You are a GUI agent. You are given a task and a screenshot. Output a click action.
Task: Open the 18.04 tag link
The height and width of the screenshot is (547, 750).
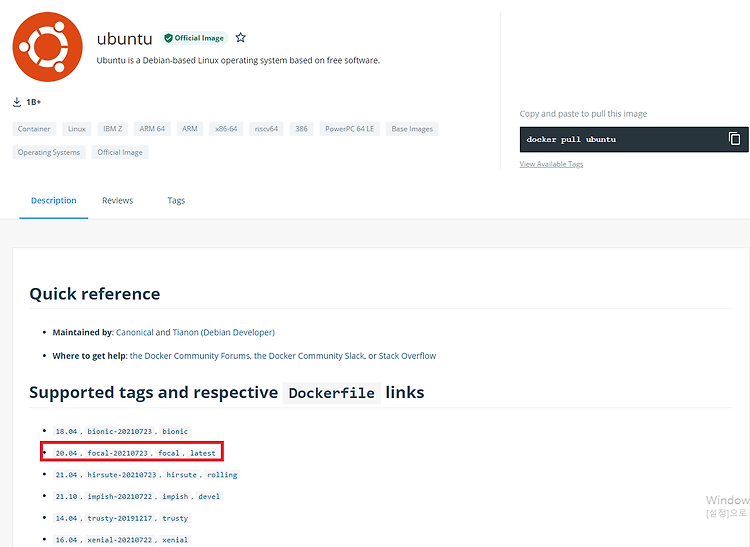point(66,431)
